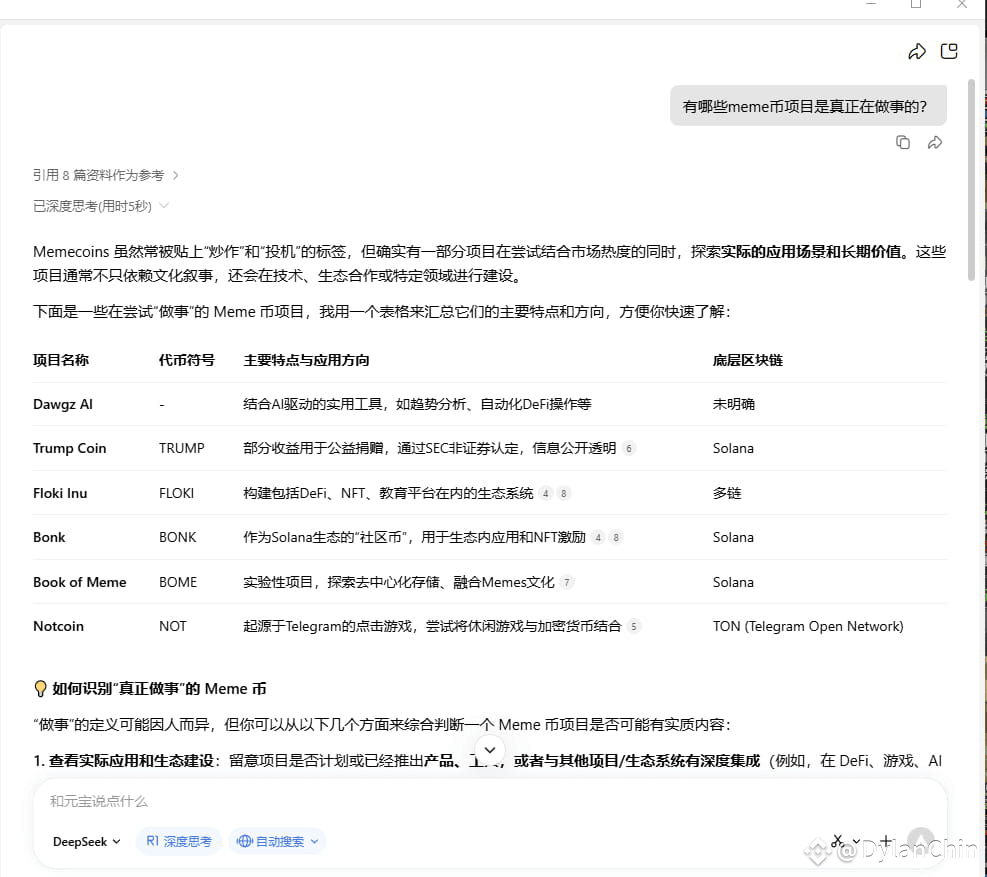Click the FLOKI token symbol cell
Viewport: 987px width, 877px height.
pyautogui.click(x=176, y=493)
